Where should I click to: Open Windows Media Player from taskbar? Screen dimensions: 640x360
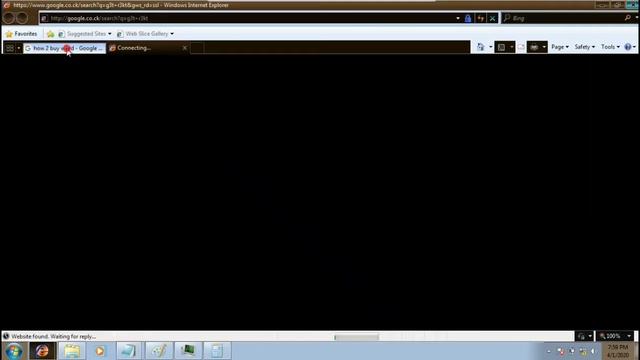click(100, 351)
